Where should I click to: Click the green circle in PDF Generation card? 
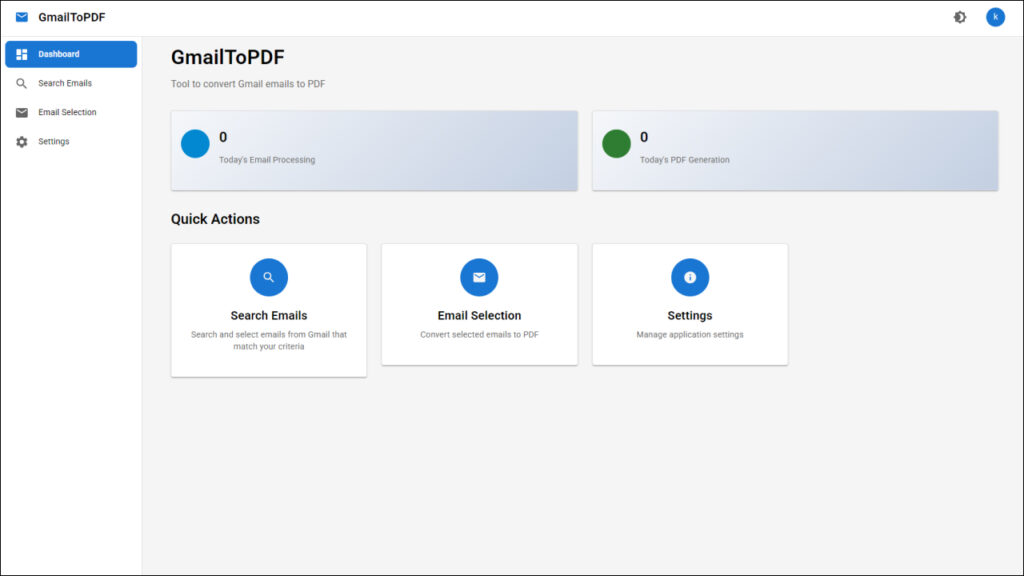click(616, 144)
